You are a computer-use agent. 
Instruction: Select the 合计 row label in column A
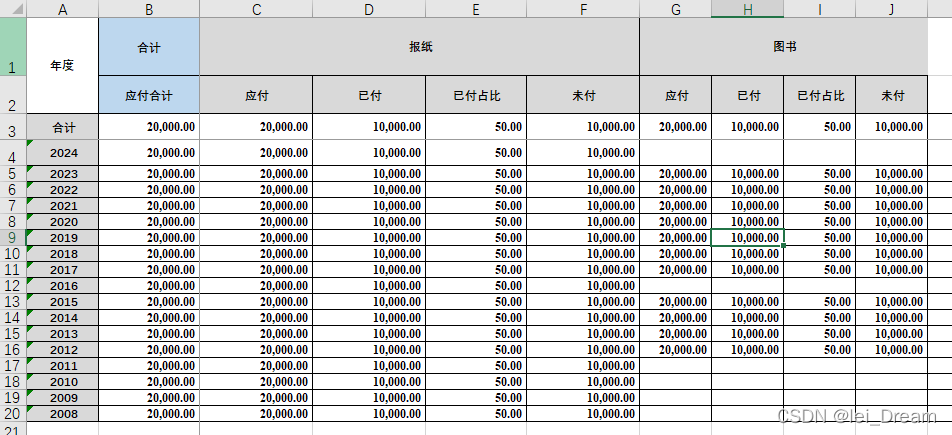63,127
